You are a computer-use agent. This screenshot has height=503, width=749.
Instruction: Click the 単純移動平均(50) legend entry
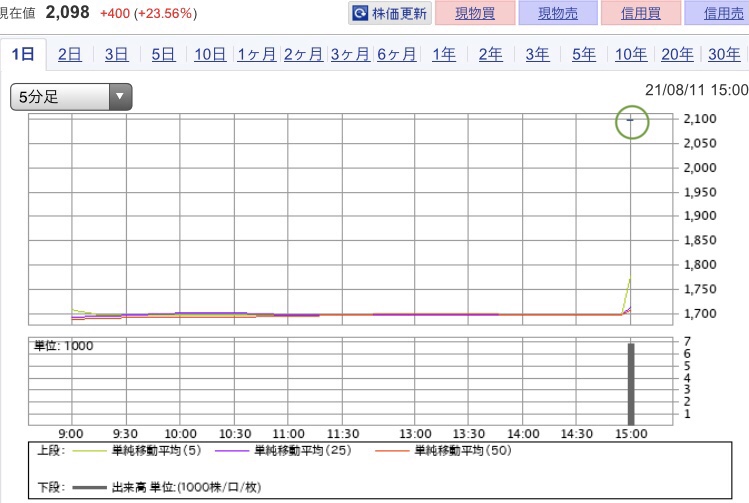[x=463, y=450]
